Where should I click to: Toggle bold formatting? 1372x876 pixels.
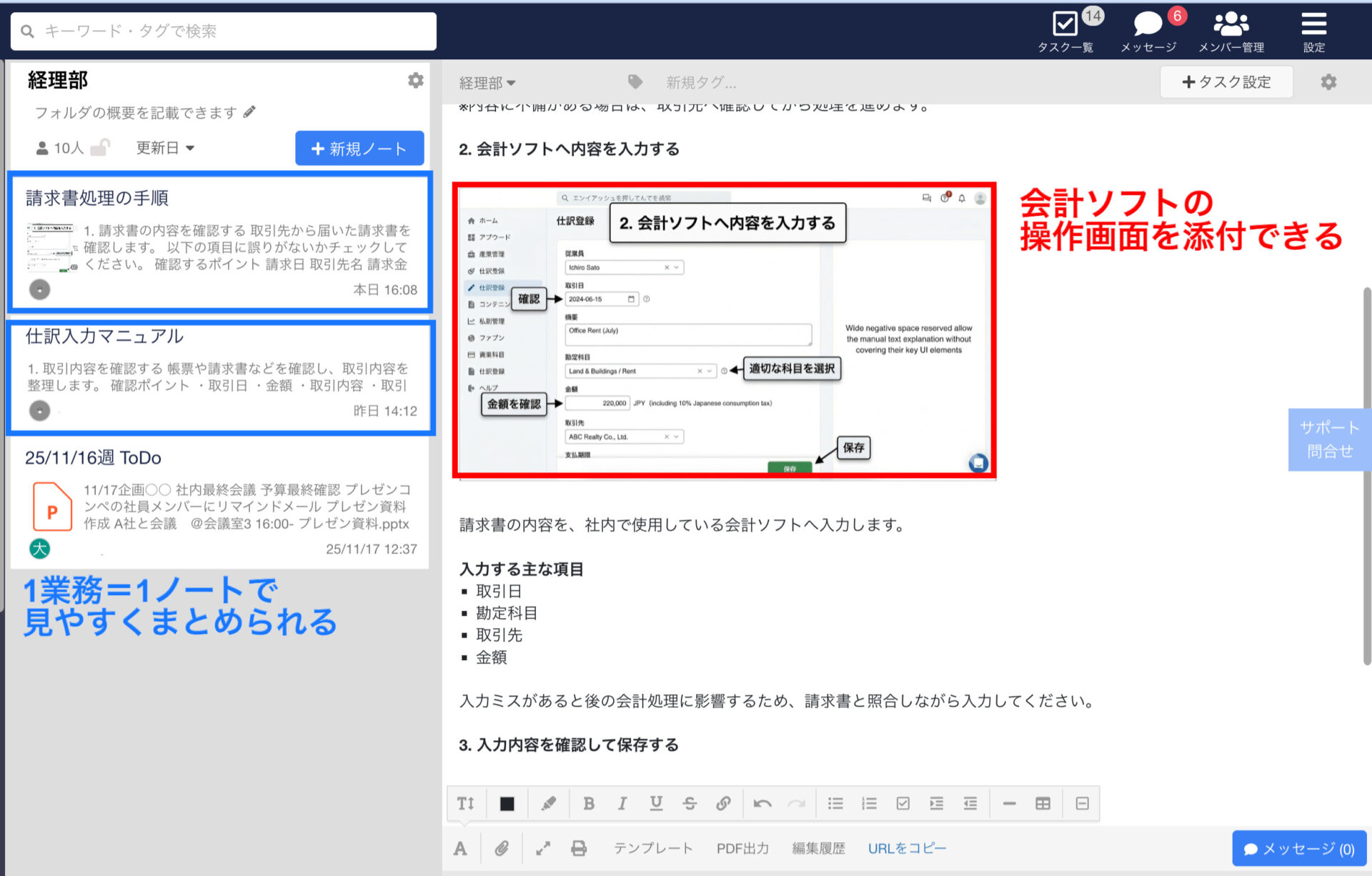click(589, 803)
